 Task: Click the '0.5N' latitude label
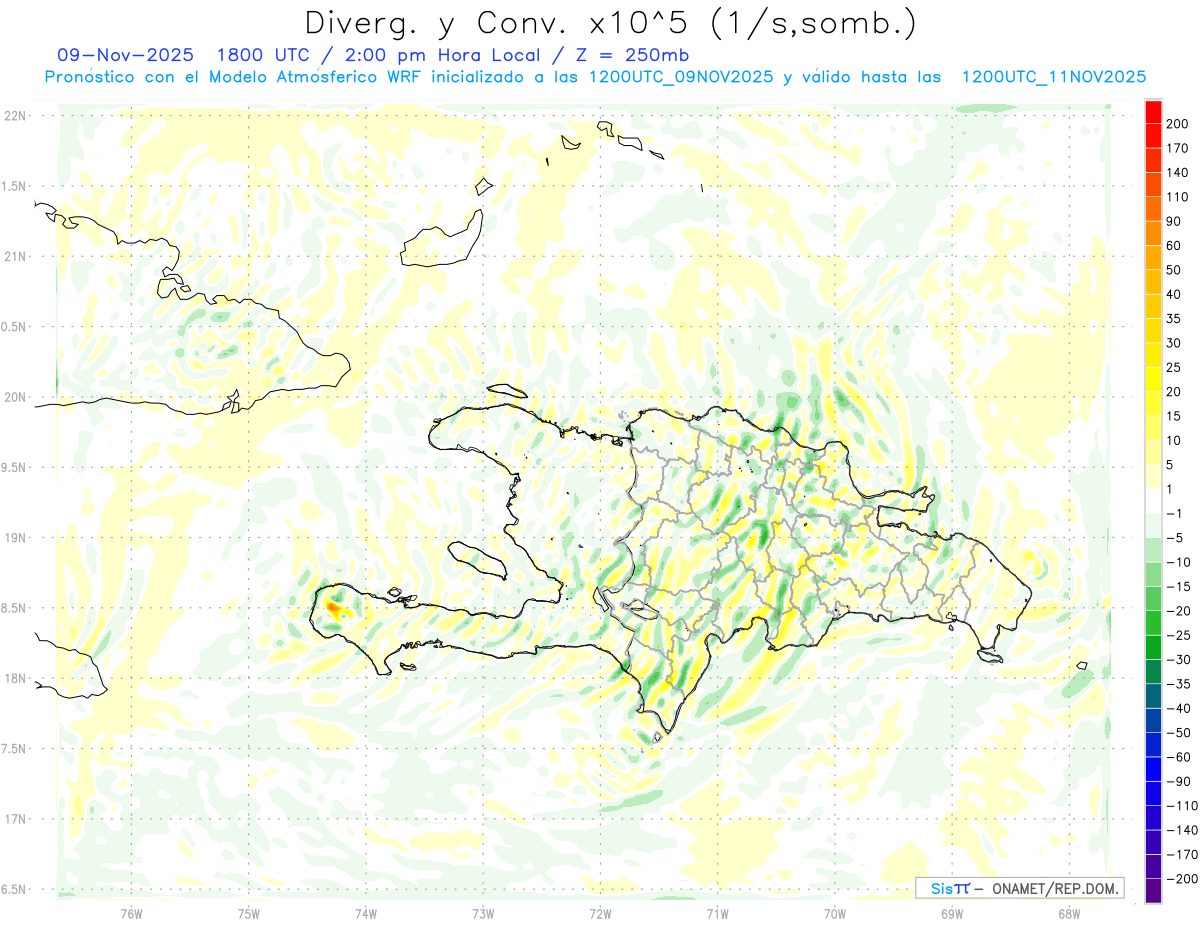coord(13,326)
